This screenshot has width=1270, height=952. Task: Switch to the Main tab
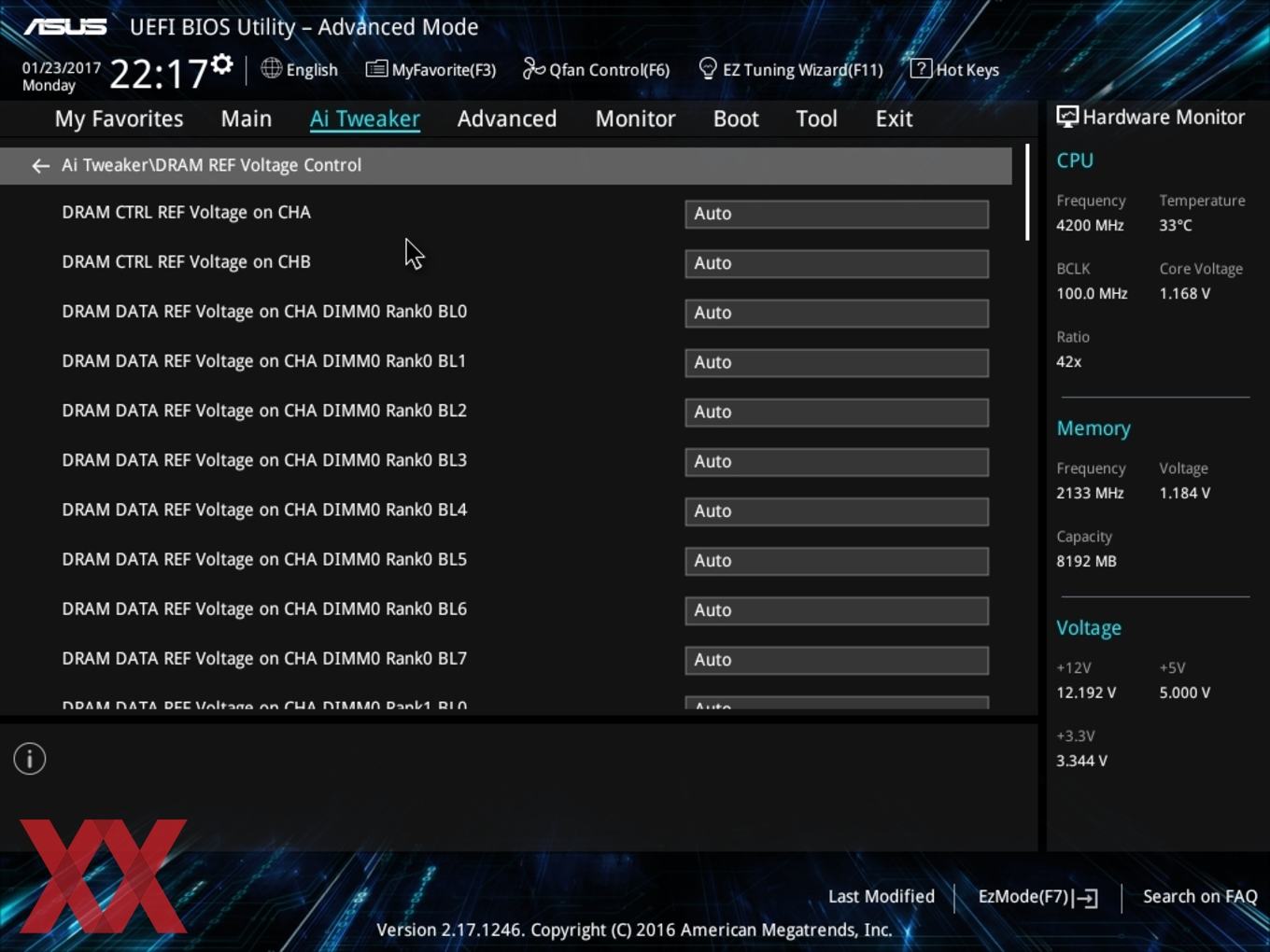247,119
